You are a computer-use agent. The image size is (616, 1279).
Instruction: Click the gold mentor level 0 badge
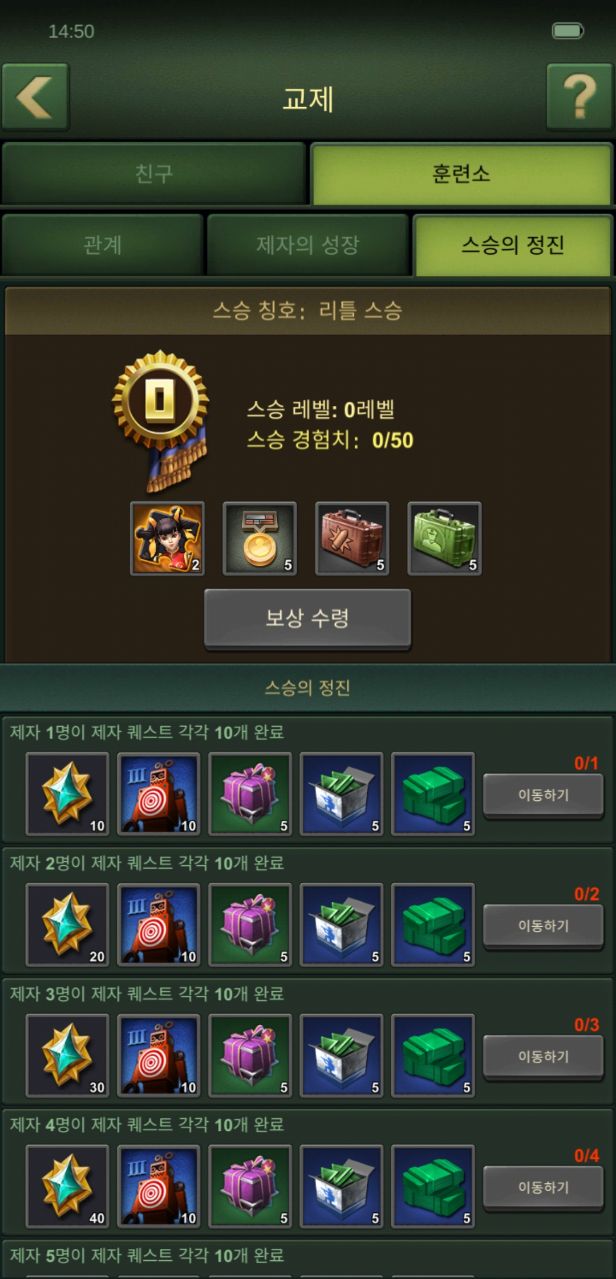point(160,418)
